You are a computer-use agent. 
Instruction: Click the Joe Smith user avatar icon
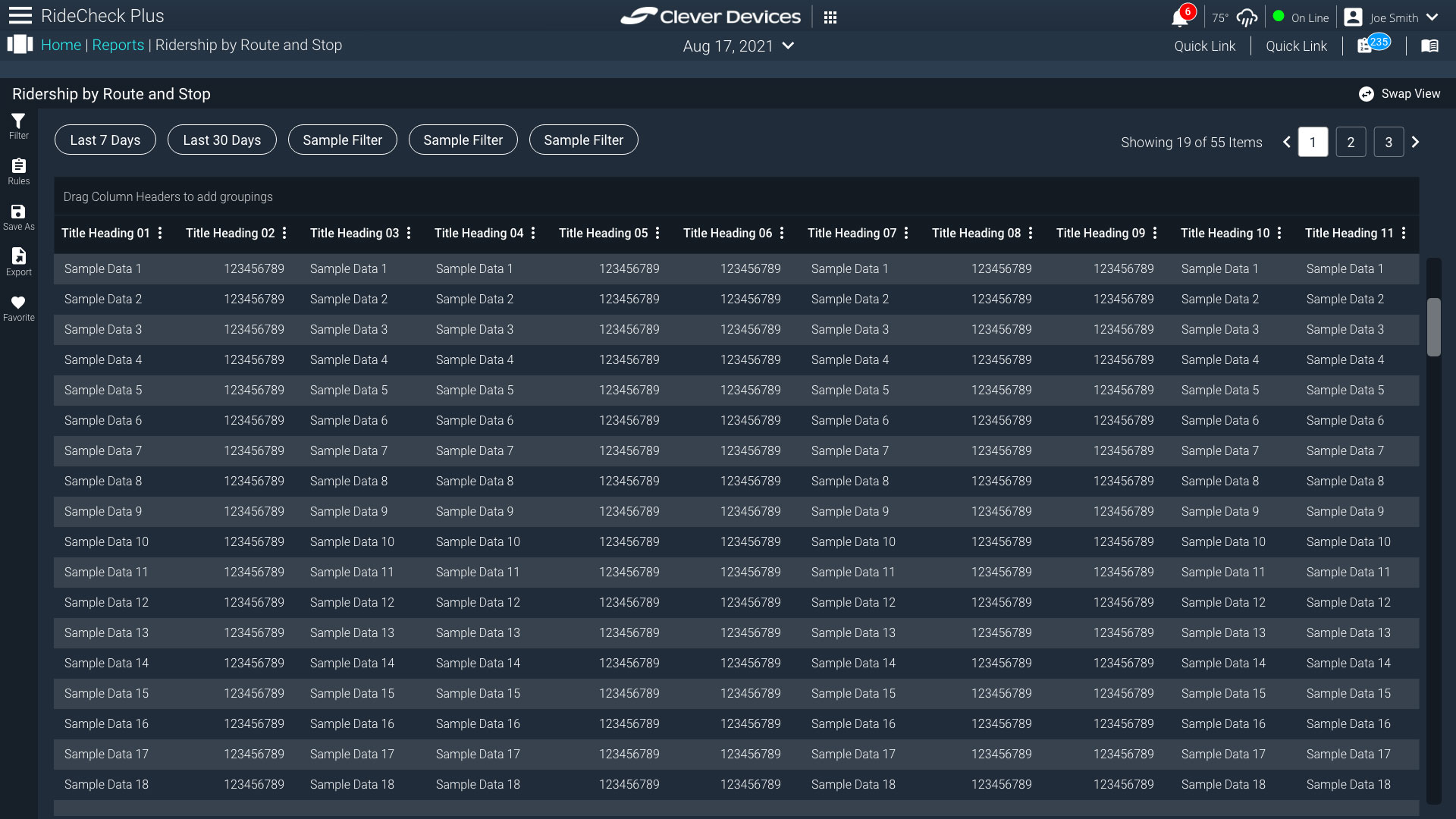click(x=1353, y=17)
